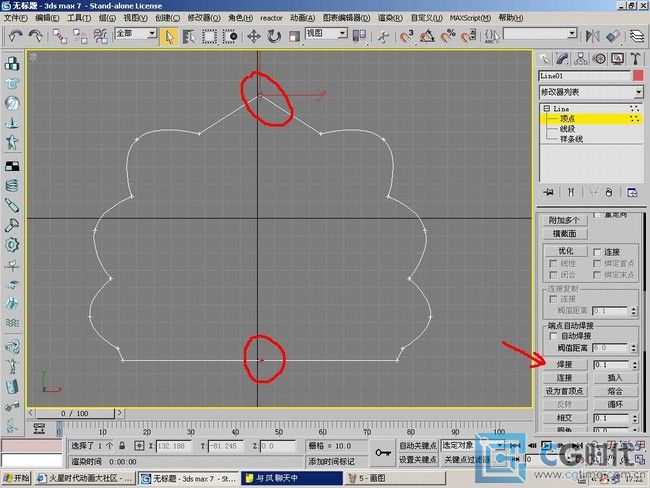Toggle the 绑定末点 checkbox
The image size is (650, 488).
pos(597,274)
